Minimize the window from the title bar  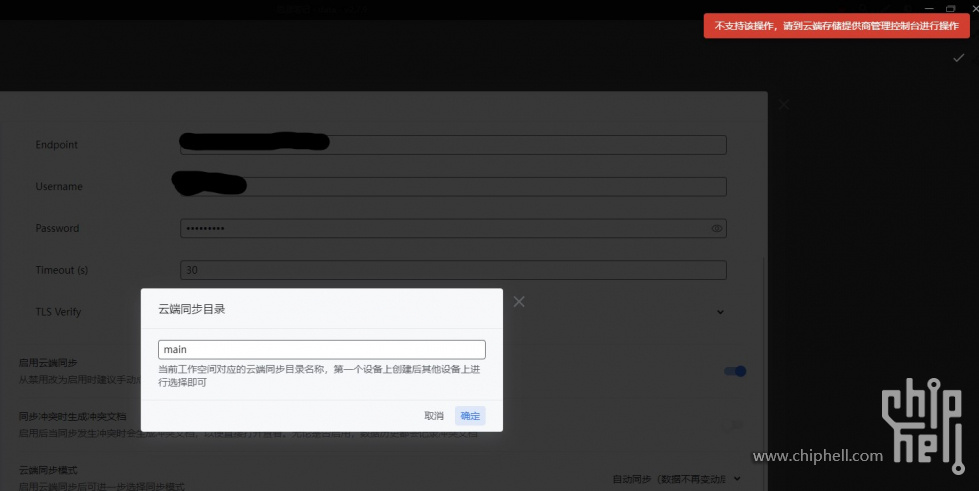click(929, 8)
